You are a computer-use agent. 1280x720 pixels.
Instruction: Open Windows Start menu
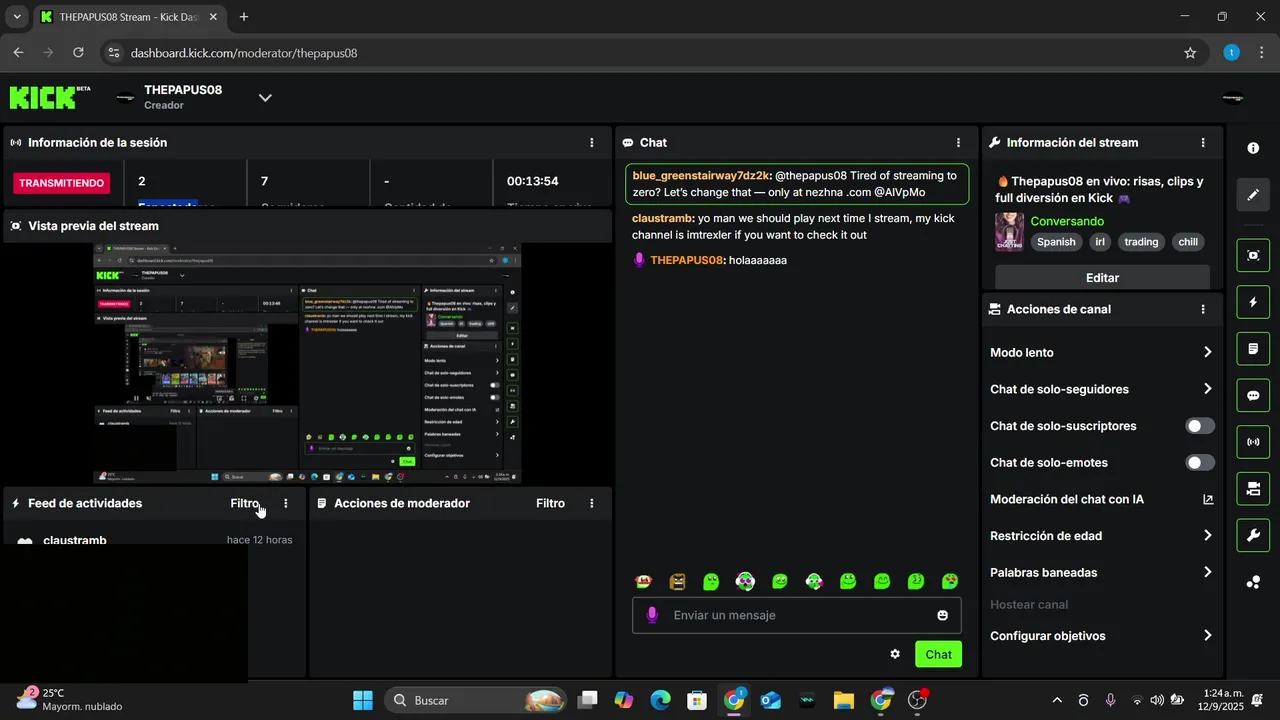click(x=363, y=700)
